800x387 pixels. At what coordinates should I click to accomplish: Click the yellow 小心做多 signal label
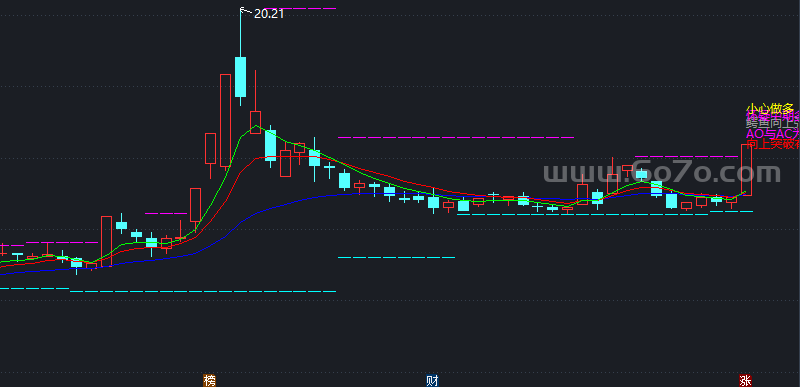[770, 109]
